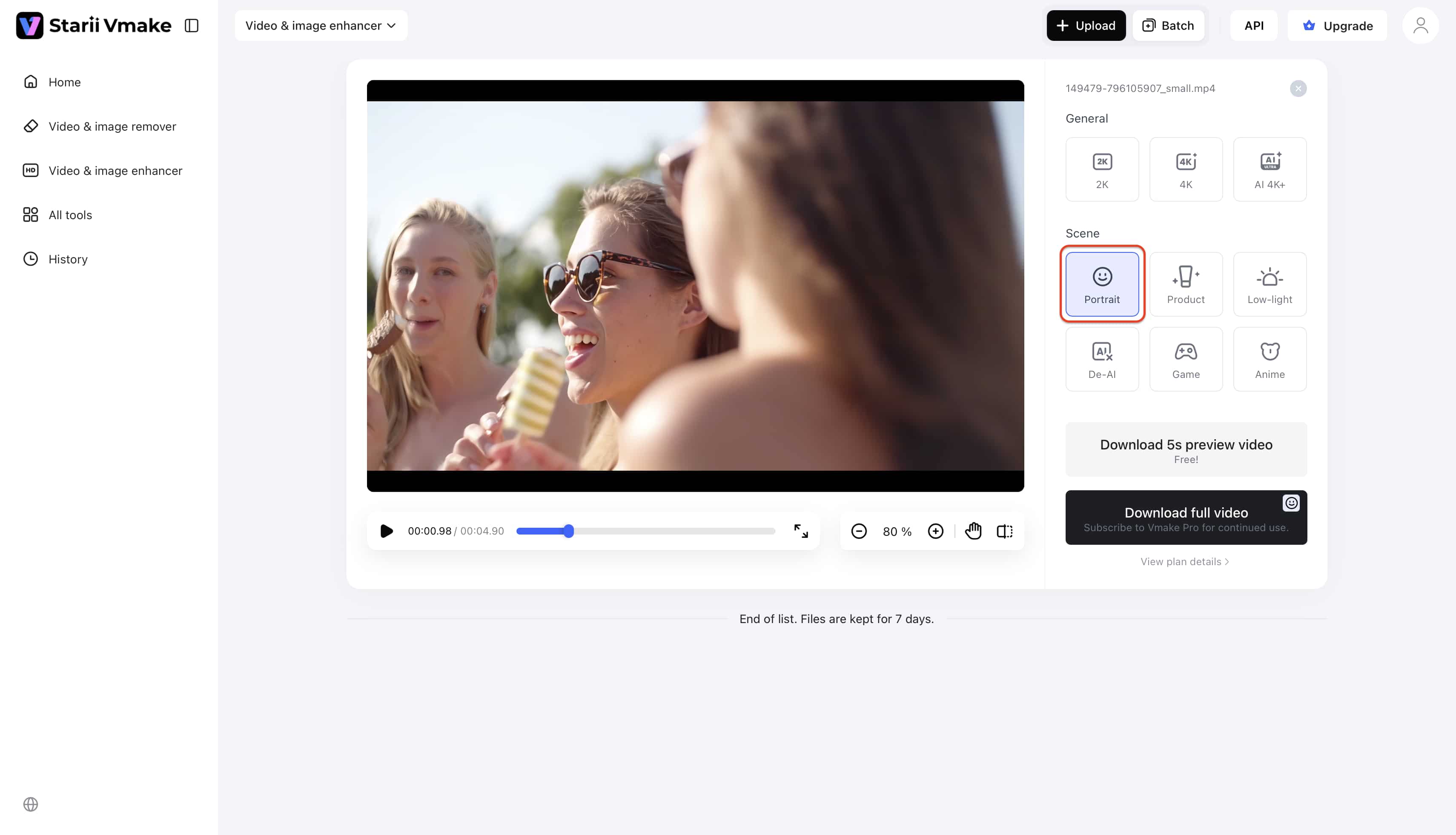Open View plan details link
1456x835 pixels.
(x=1184, y=561)
